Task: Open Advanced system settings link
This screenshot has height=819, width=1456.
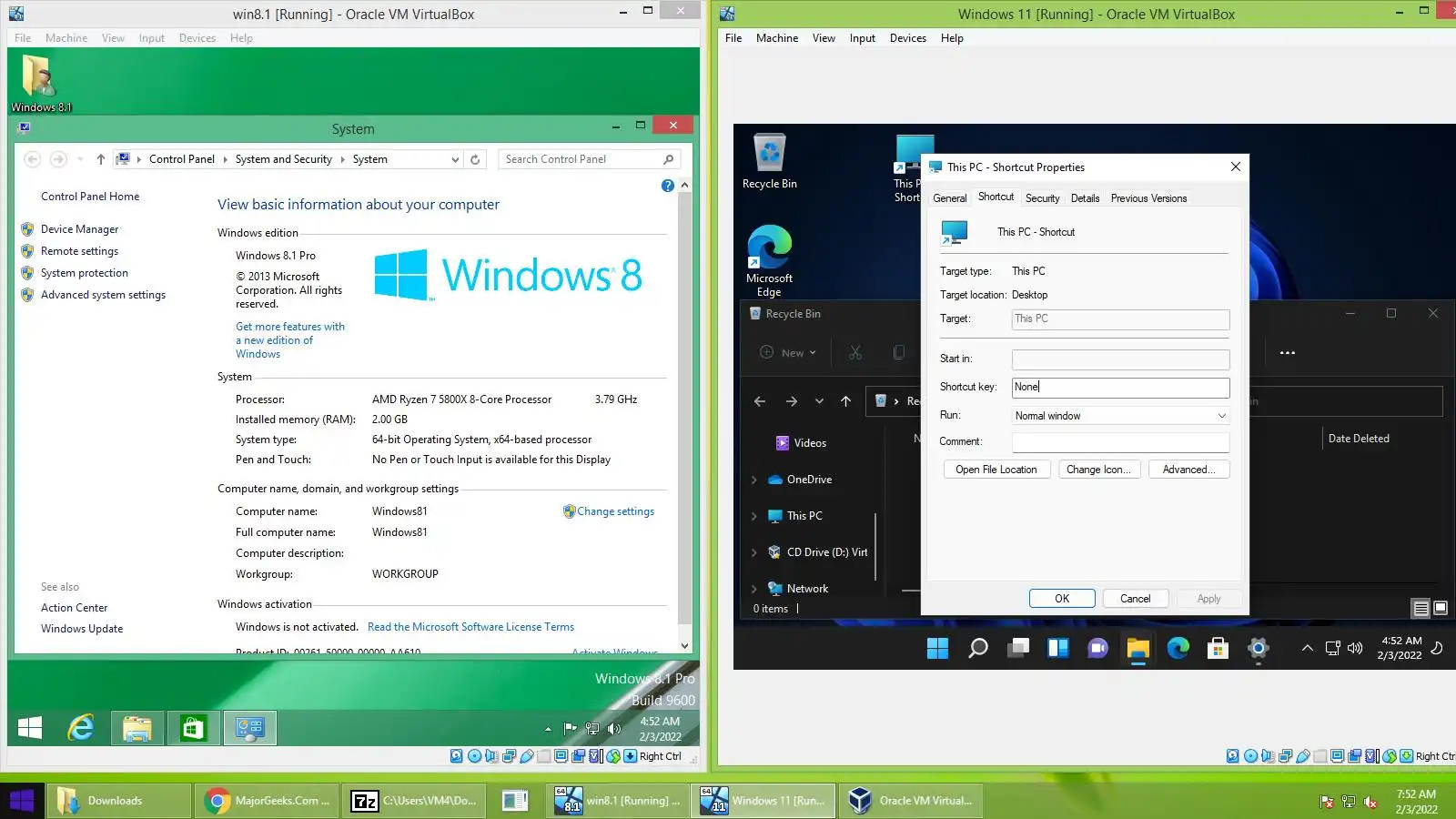Action: [103, 295]
